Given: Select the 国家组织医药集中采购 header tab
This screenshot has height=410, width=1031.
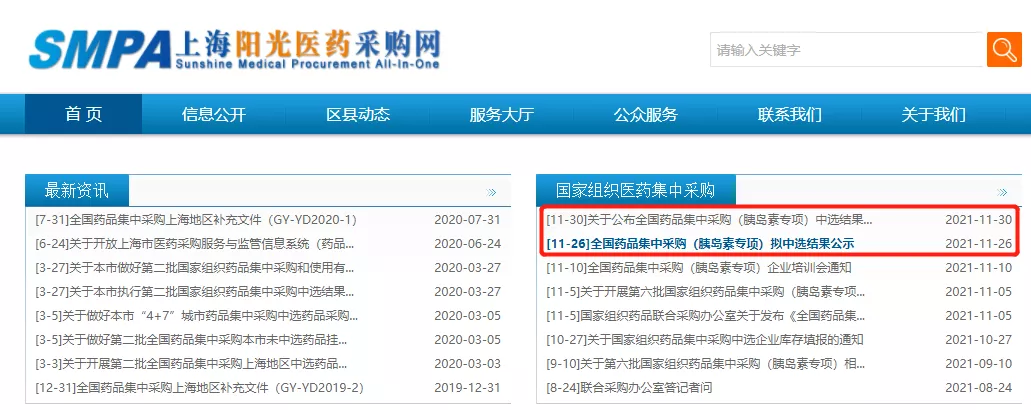Looking at the screenshot, I should pyautogui.click(x=636, y=191).
